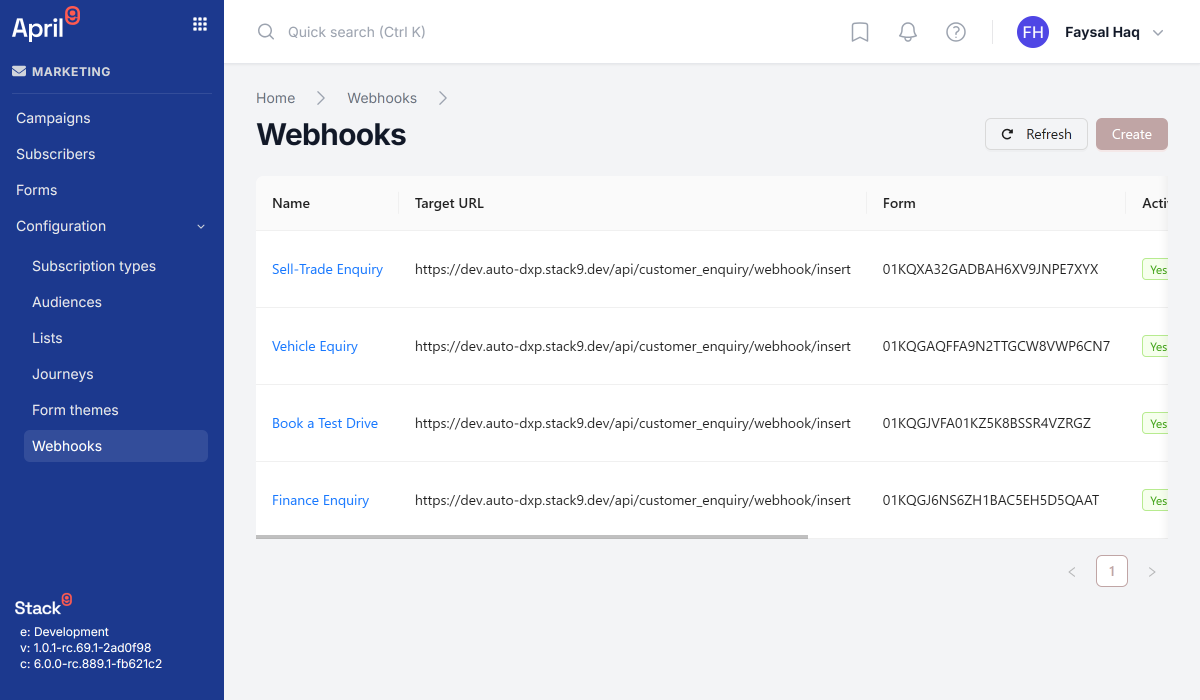Open Lists submenu item

point(116,338)
